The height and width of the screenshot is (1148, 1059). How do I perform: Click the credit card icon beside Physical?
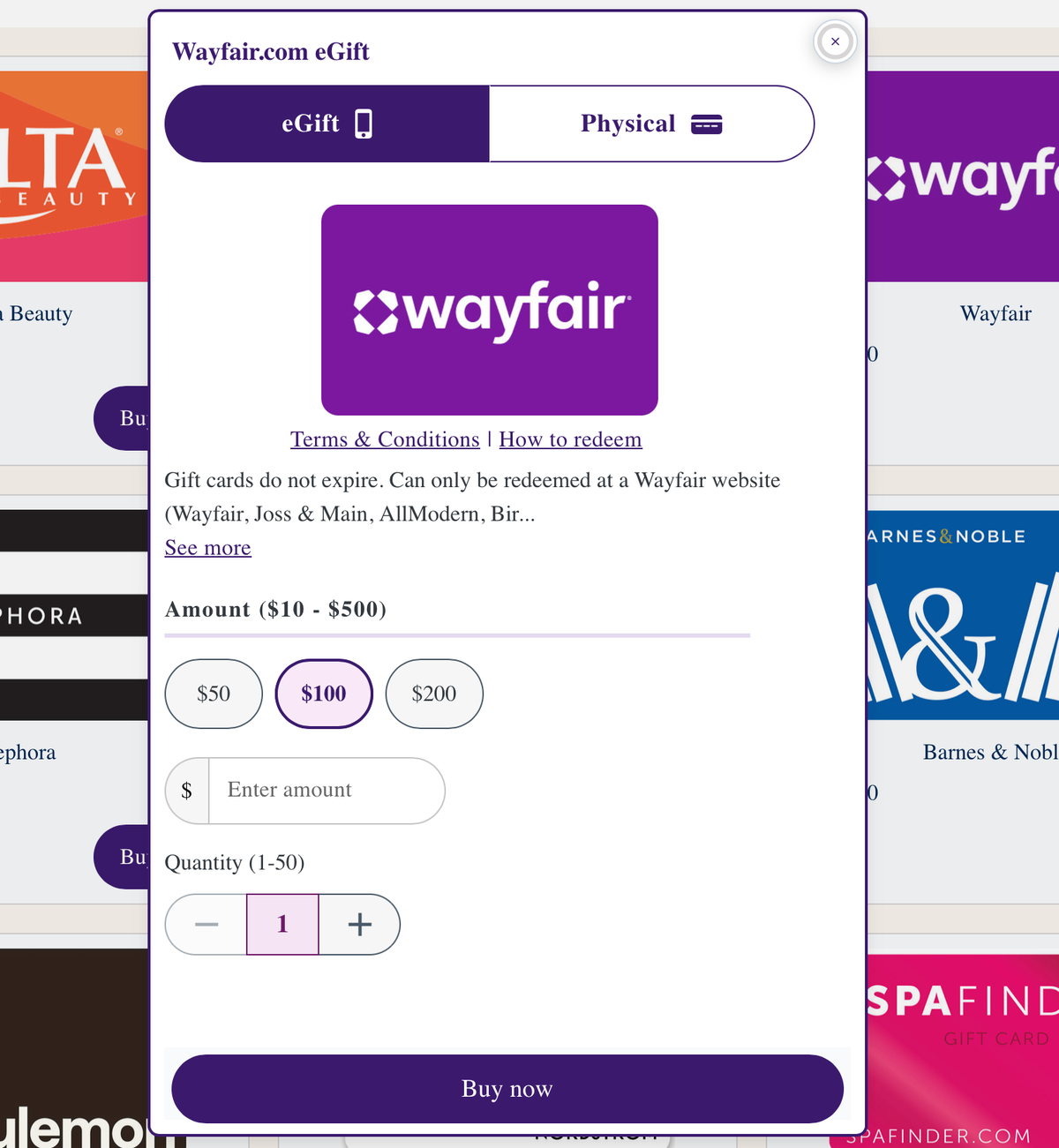(706, 124)
